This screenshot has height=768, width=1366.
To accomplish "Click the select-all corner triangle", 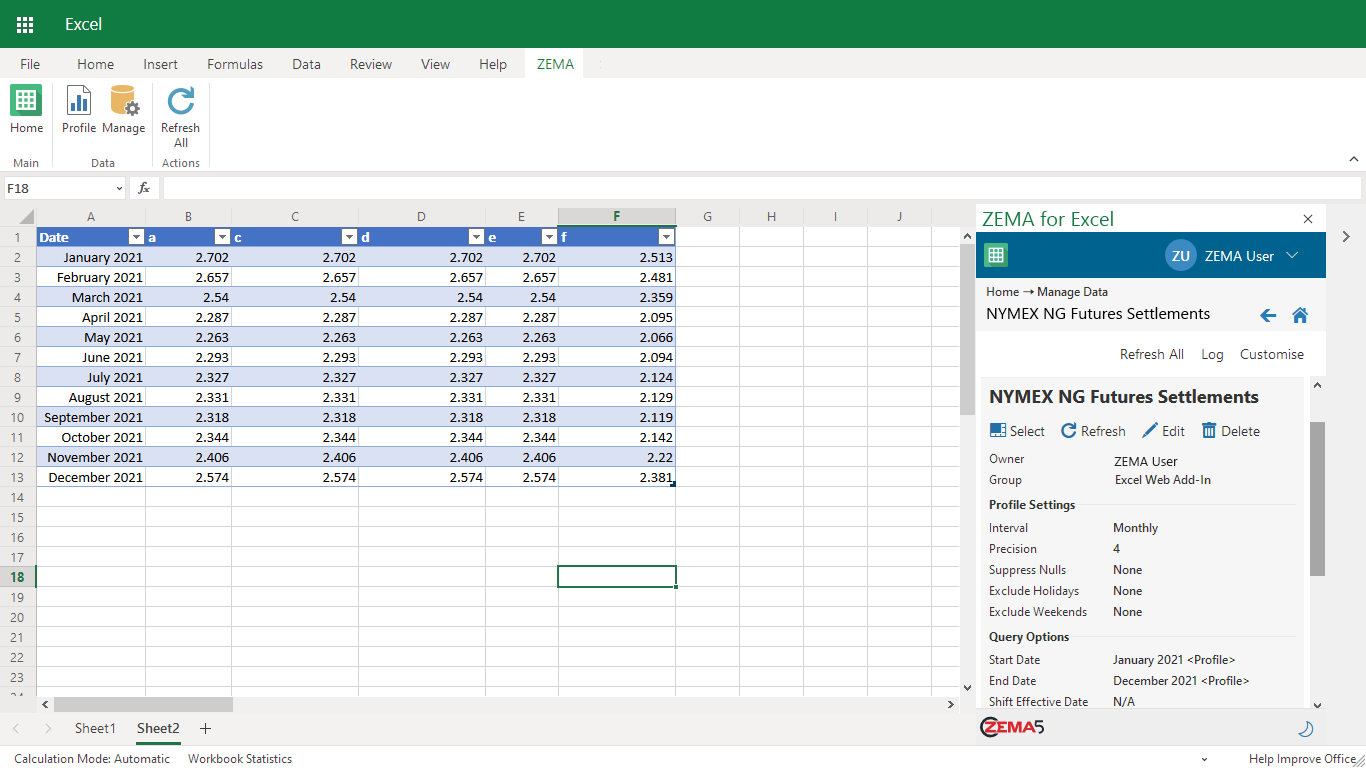I will pyautogui.click(x=26, y=217).
